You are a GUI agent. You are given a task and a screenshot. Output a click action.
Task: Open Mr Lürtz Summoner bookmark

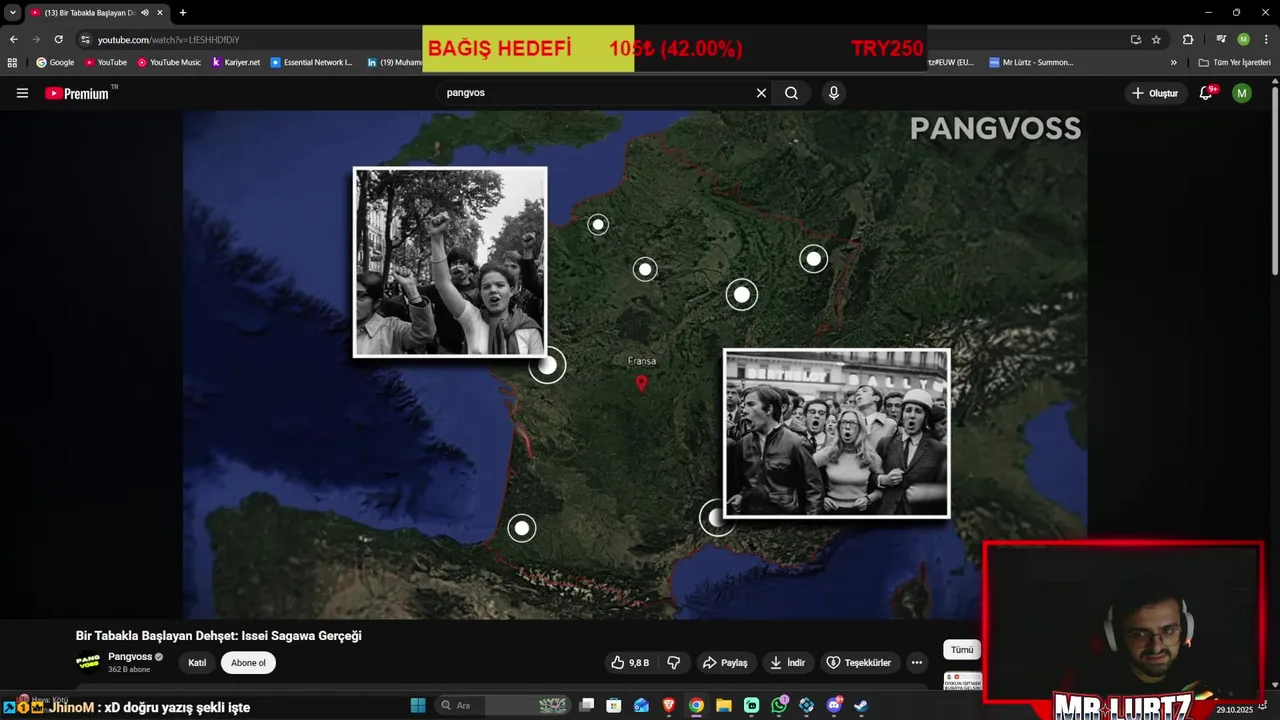[1031, 62]
